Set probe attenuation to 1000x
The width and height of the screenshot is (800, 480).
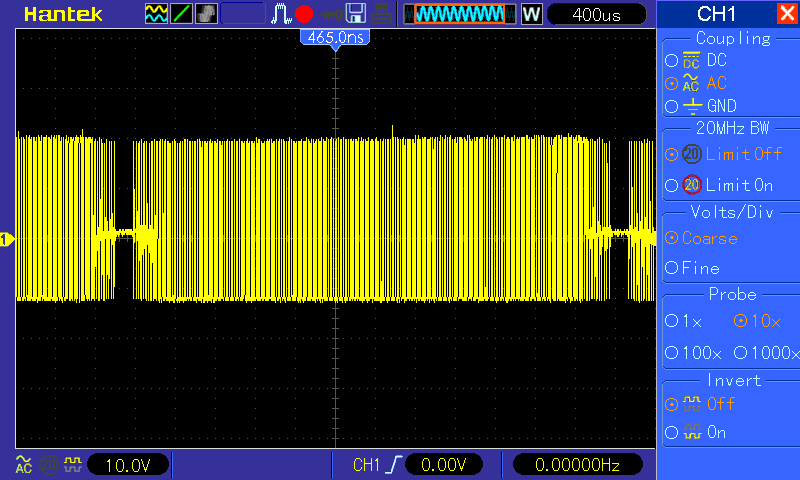pos(766,352)
